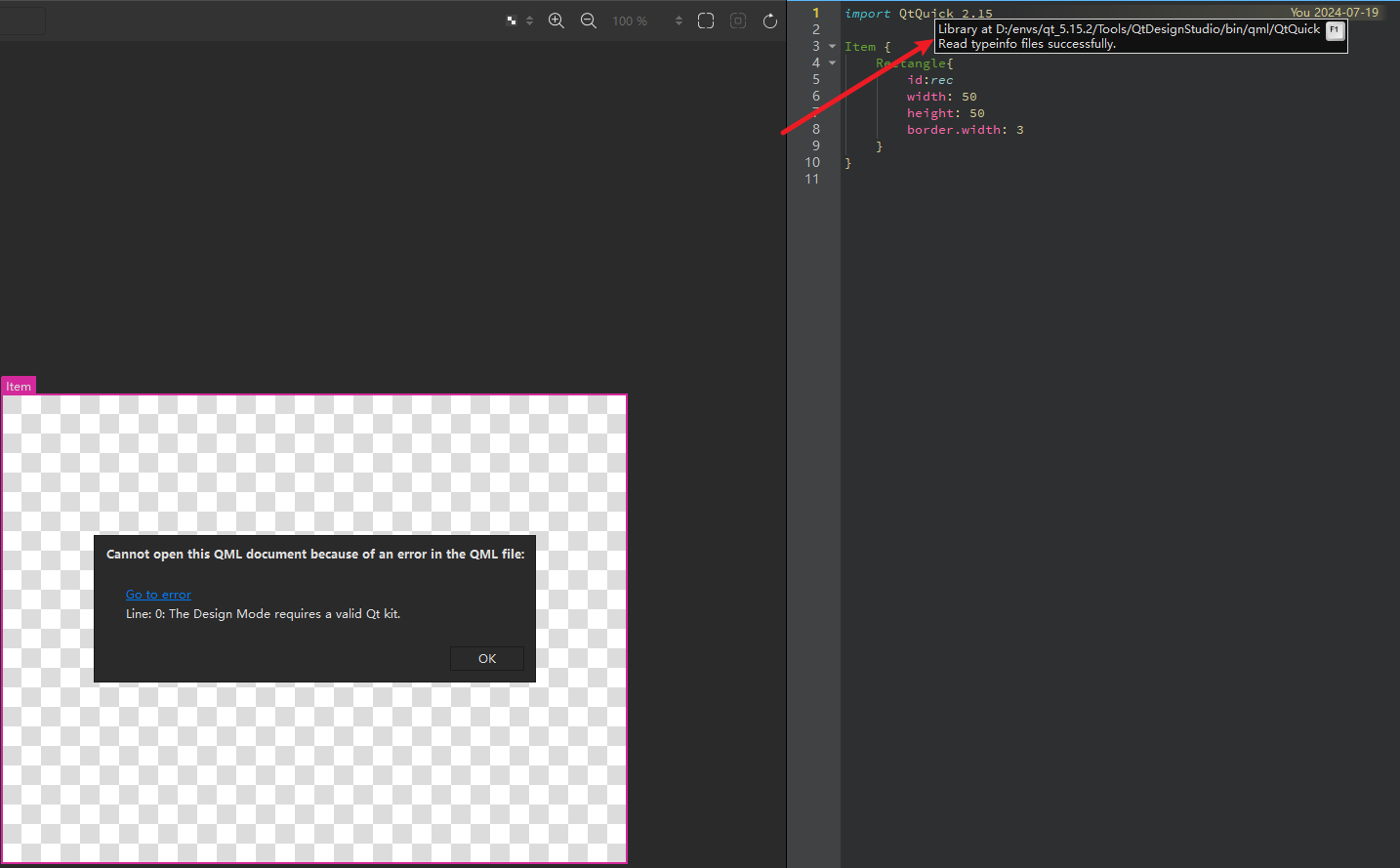Click line number 11 in the editor gutter
Image resolution: width=1400 pixels, height=868 pixels.
[x=812, y=179]
